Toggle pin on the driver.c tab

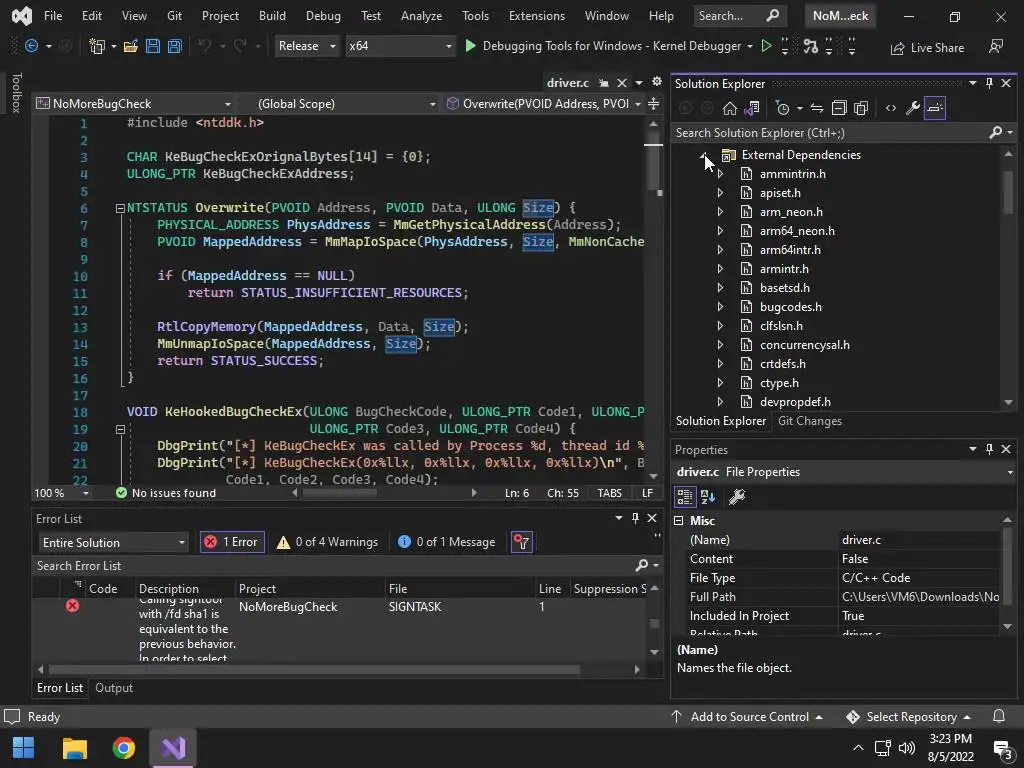pyautogui.click(x=604, y=83)
